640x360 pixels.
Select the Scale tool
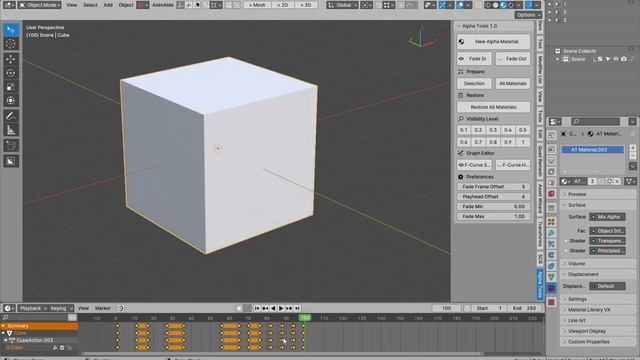tap(11, 87)
